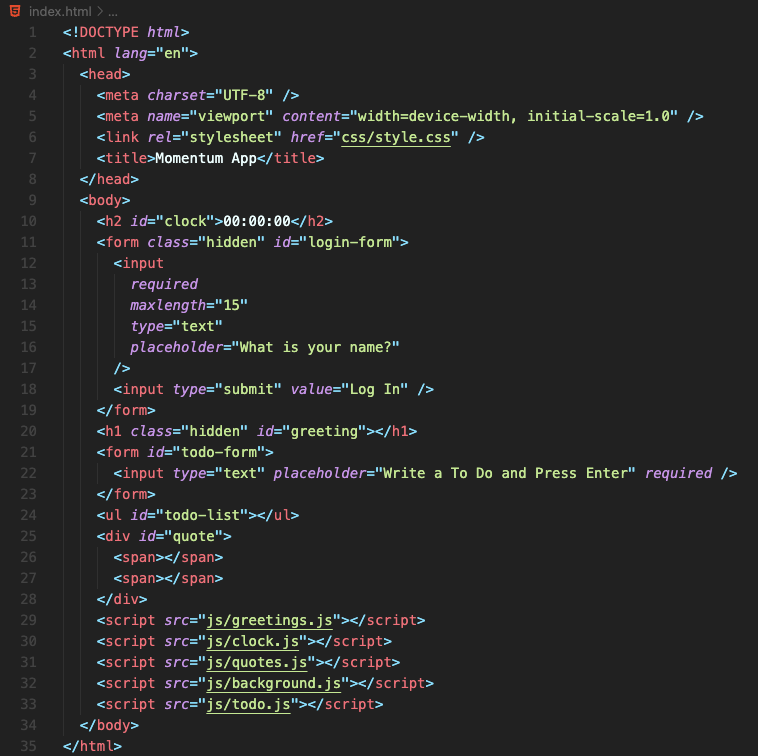Image resolution: width=758 pixels, height=756 pixels.
Task: Click line number 21 in the gutter
Action: tap(29, 452)
